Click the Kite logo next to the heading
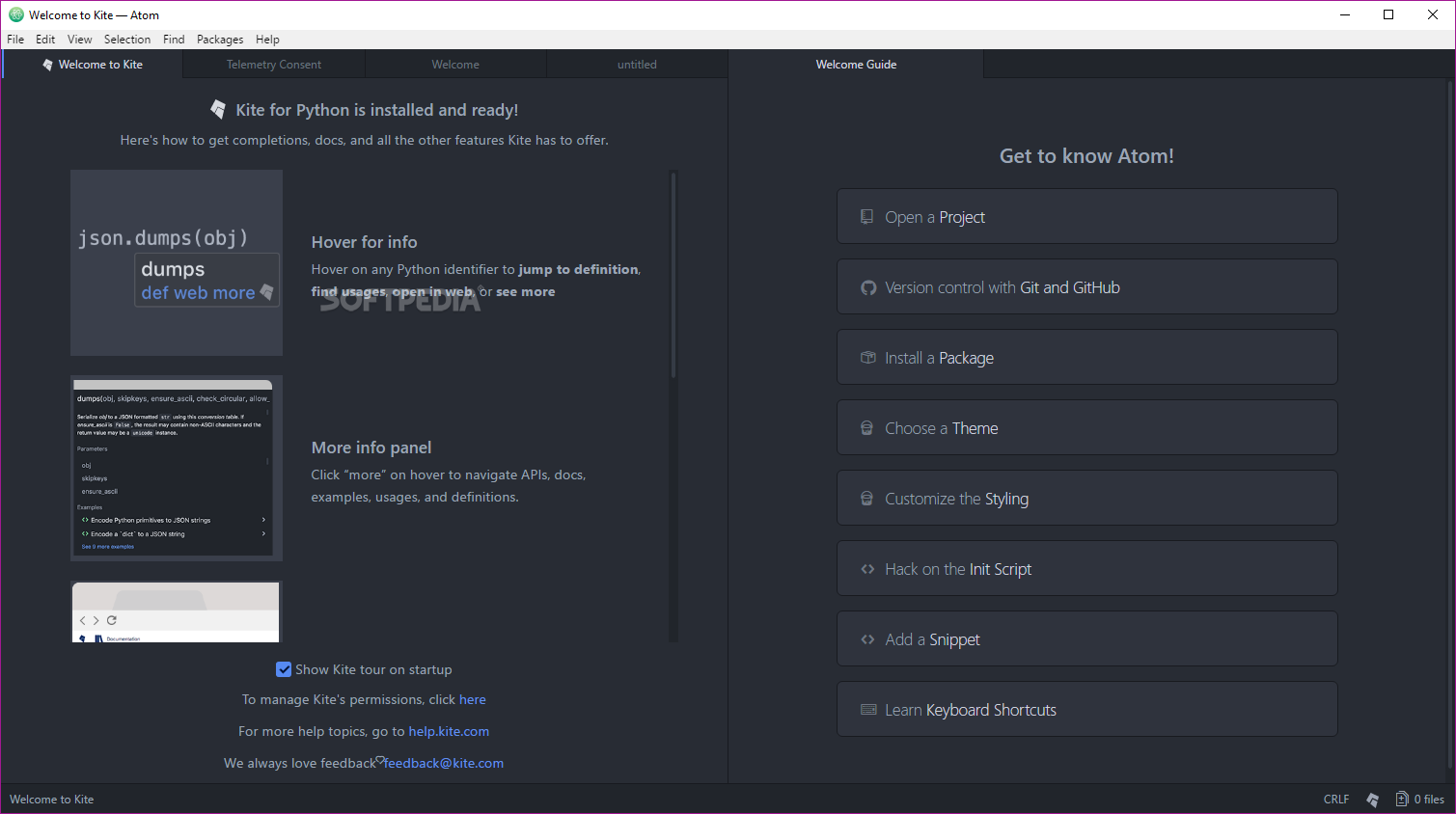 [x=219, y=109]
